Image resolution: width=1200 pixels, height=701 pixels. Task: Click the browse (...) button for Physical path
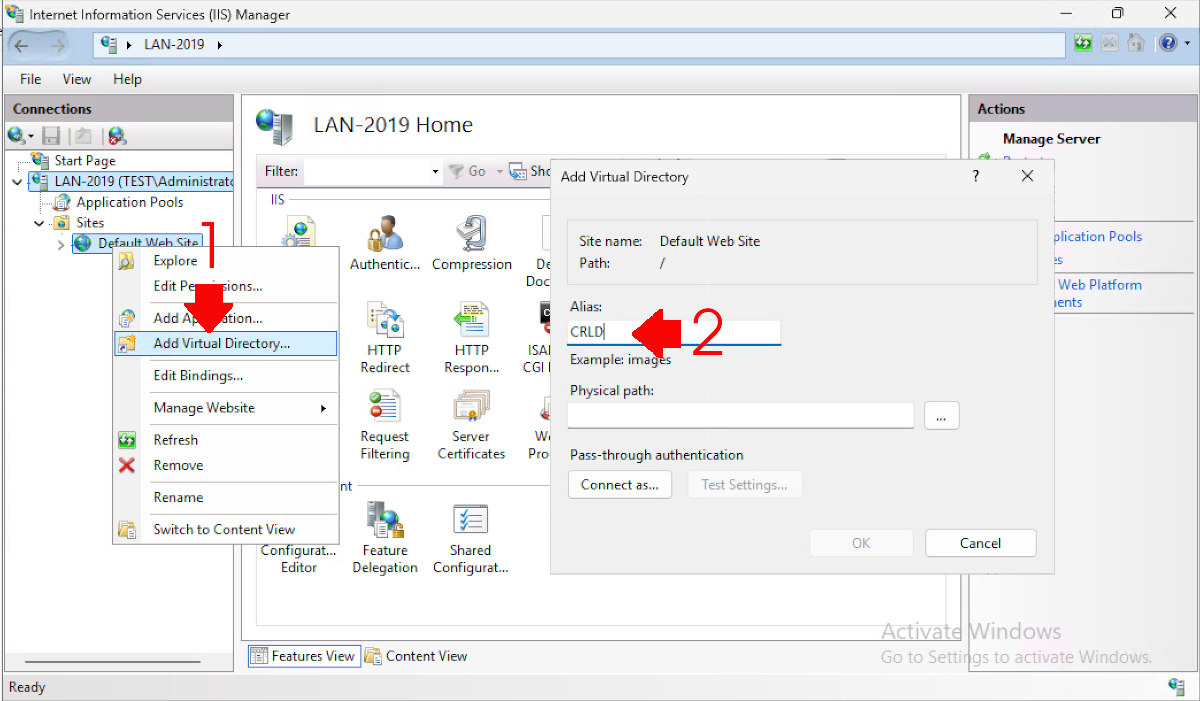pos(941,417)
